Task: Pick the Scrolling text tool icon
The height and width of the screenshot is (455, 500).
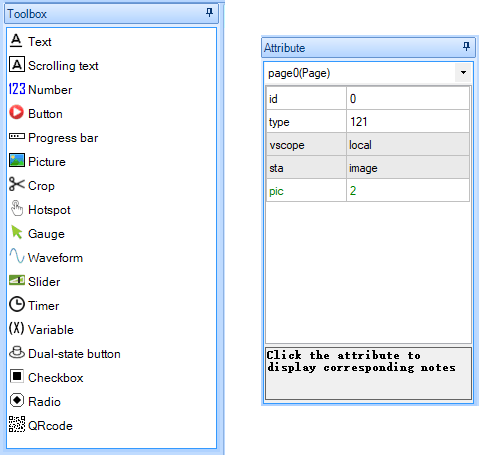Action: click(17, 64)
